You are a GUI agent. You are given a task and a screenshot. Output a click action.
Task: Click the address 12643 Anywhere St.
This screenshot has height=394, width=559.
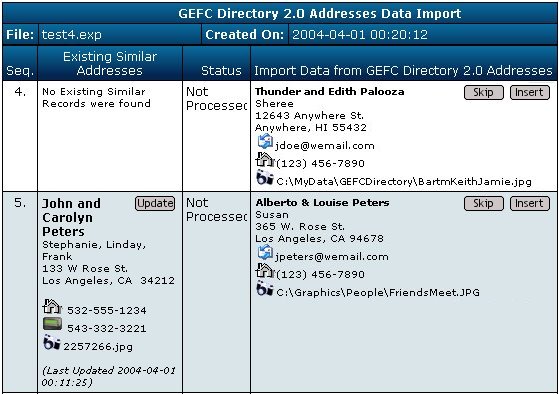pyautogui.click(x=309, y=116)
